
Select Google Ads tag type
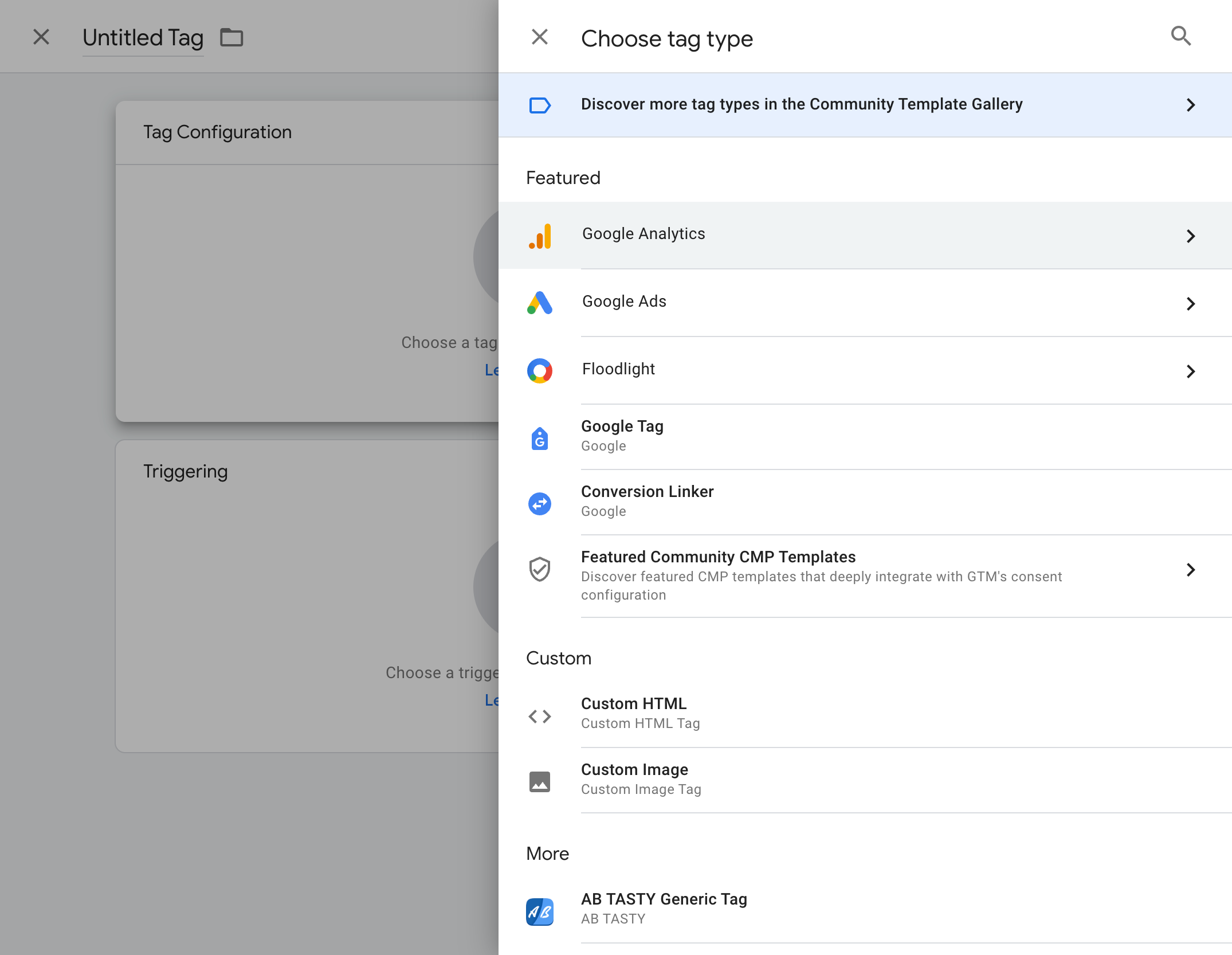(865, 303)
